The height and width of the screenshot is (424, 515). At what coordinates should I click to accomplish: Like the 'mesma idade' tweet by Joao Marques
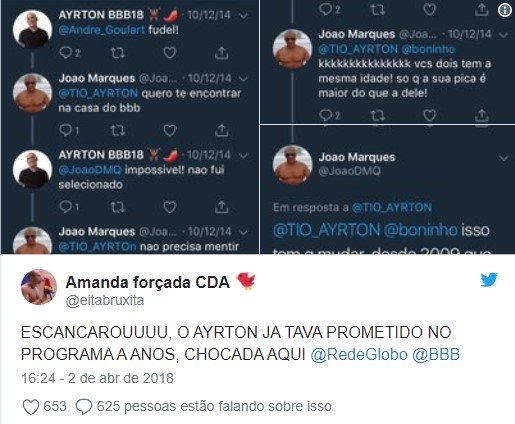pos(430,115)
